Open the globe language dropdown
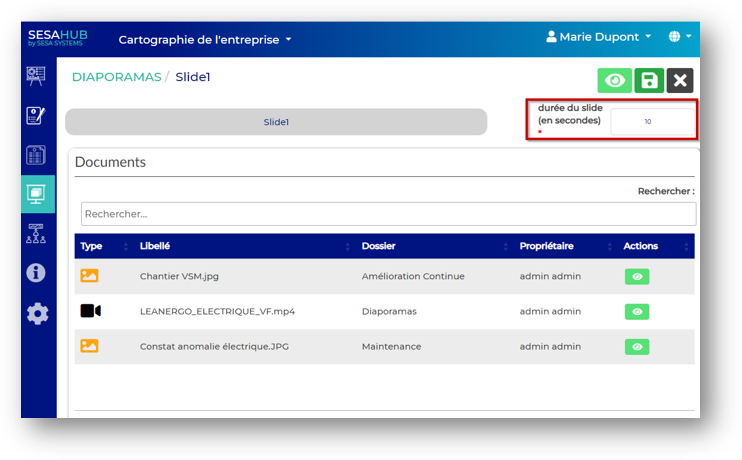742x460 pixels. (x=680, y=37)
